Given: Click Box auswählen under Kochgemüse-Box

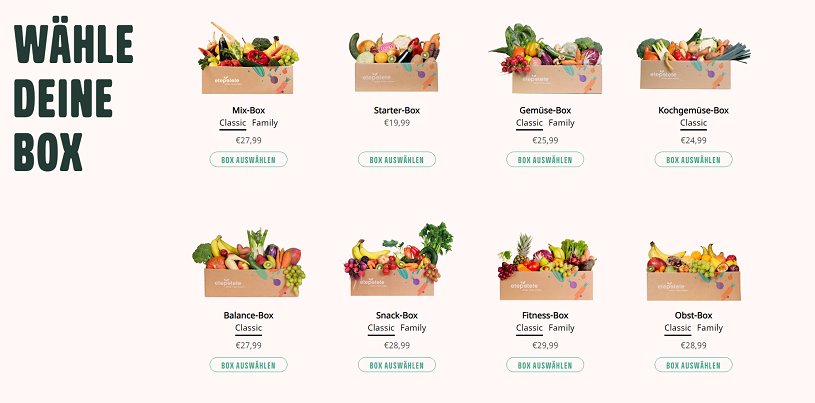Looking at the screenshot, I should click(693, 159).
